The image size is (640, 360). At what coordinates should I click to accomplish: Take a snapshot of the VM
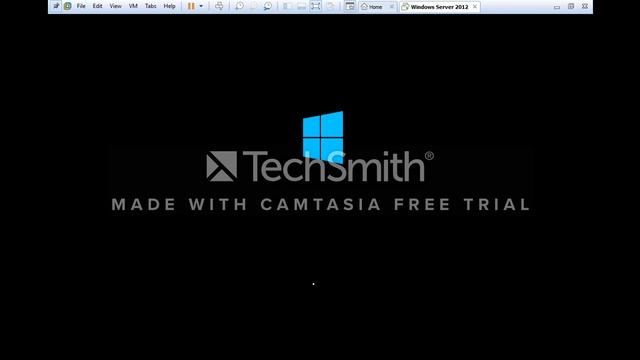coord(240,6)
